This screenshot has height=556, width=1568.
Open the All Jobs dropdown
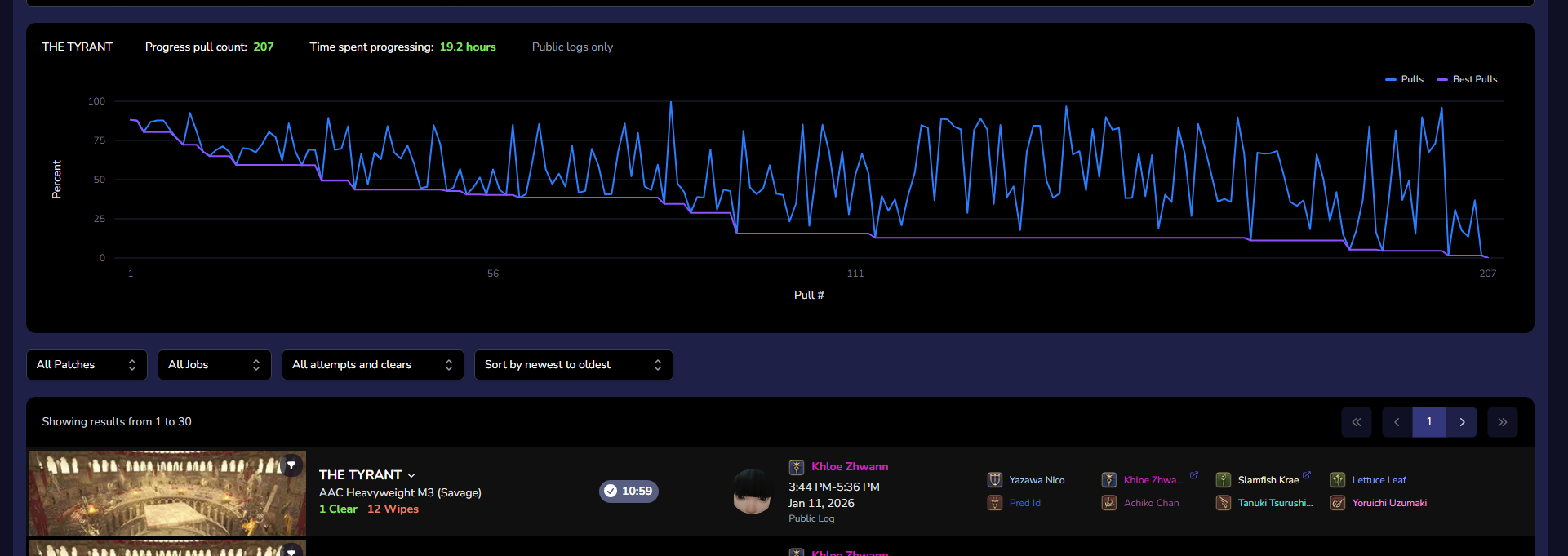[x=215, y=365]
